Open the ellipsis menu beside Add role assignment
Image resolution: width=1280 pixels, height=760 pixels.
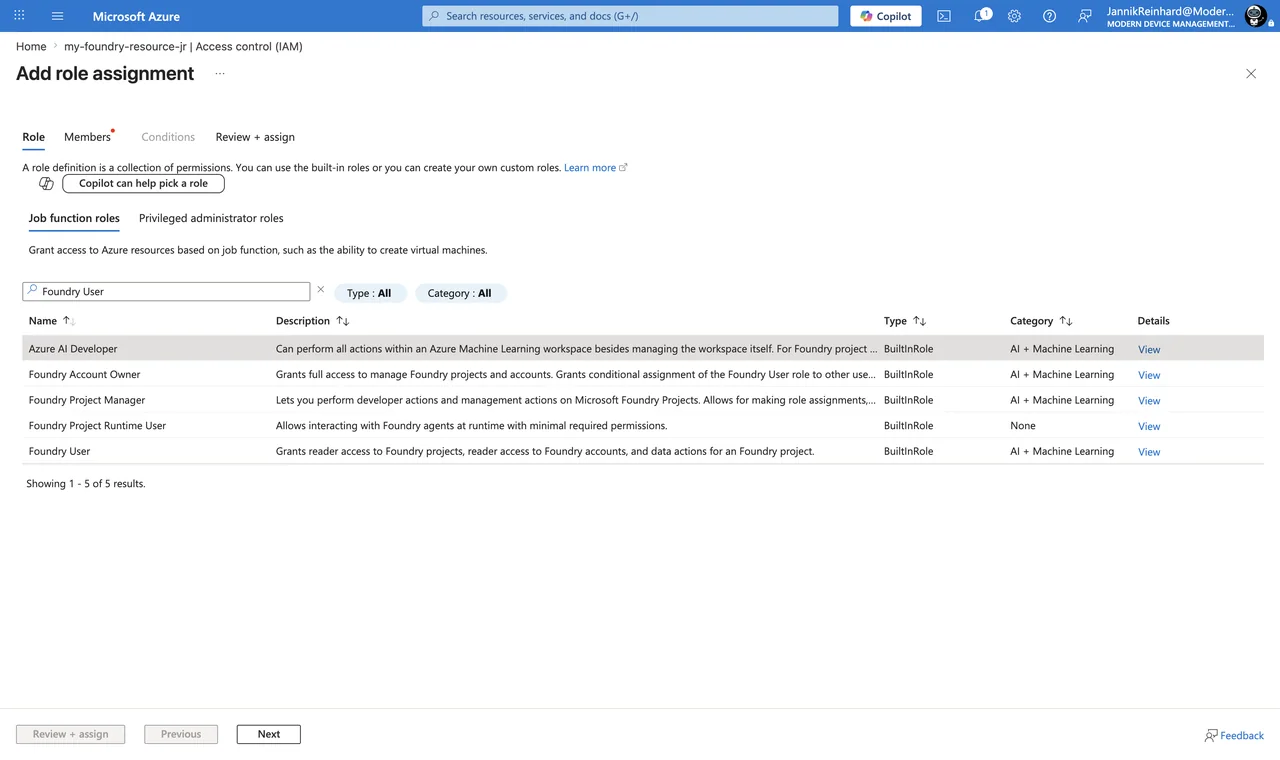[x=220, y=74]
